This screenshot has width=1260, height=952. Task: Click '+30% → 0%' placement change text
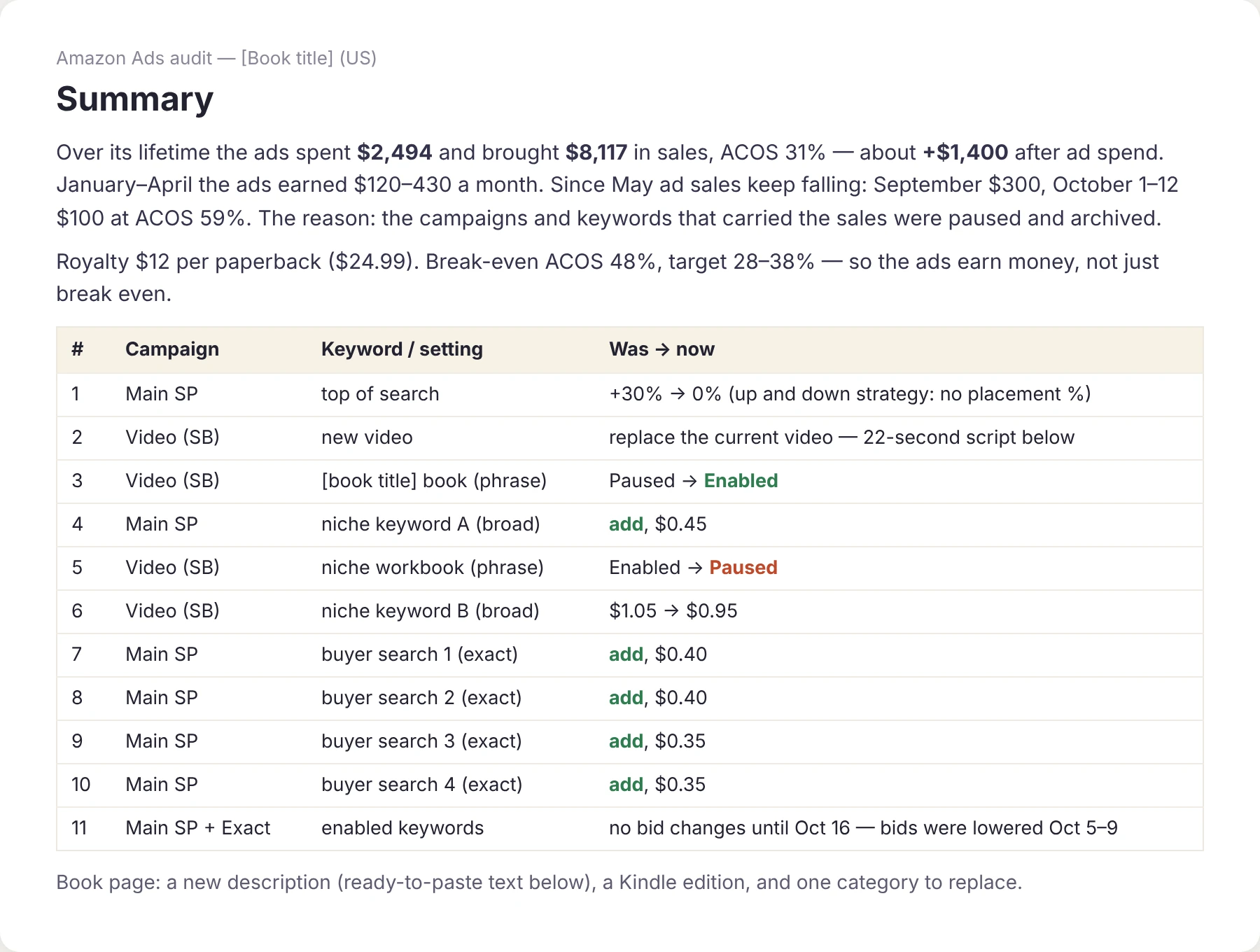665,394
